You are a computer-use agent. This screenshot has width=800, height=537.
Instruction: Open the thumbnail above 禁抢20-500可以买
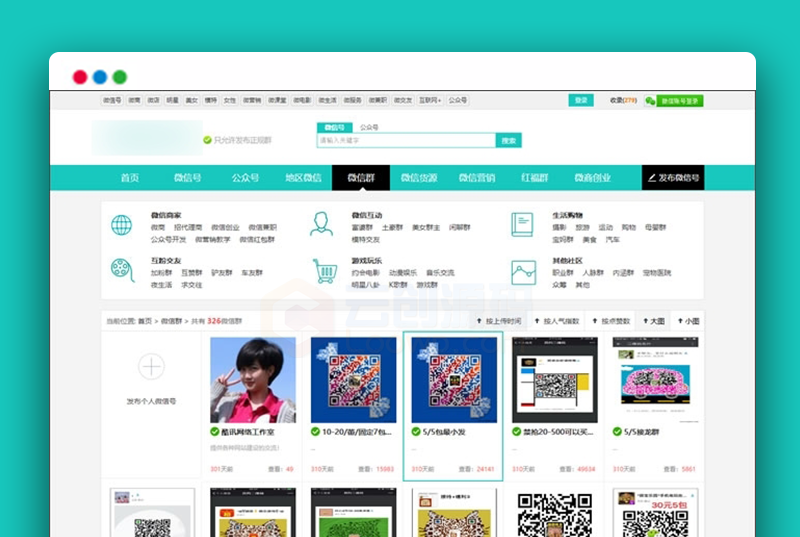(555, 380)
